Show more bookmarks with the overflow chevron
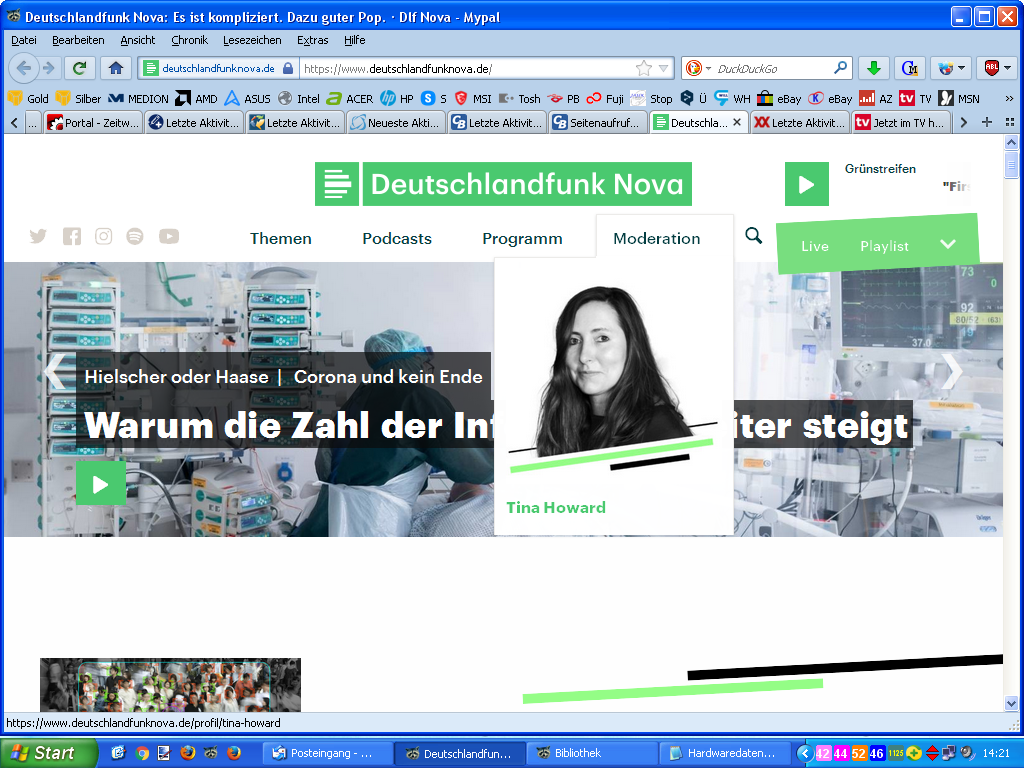Image resolution: width=1024 pixels, height=768 pixels. [x=1009, y=99]
